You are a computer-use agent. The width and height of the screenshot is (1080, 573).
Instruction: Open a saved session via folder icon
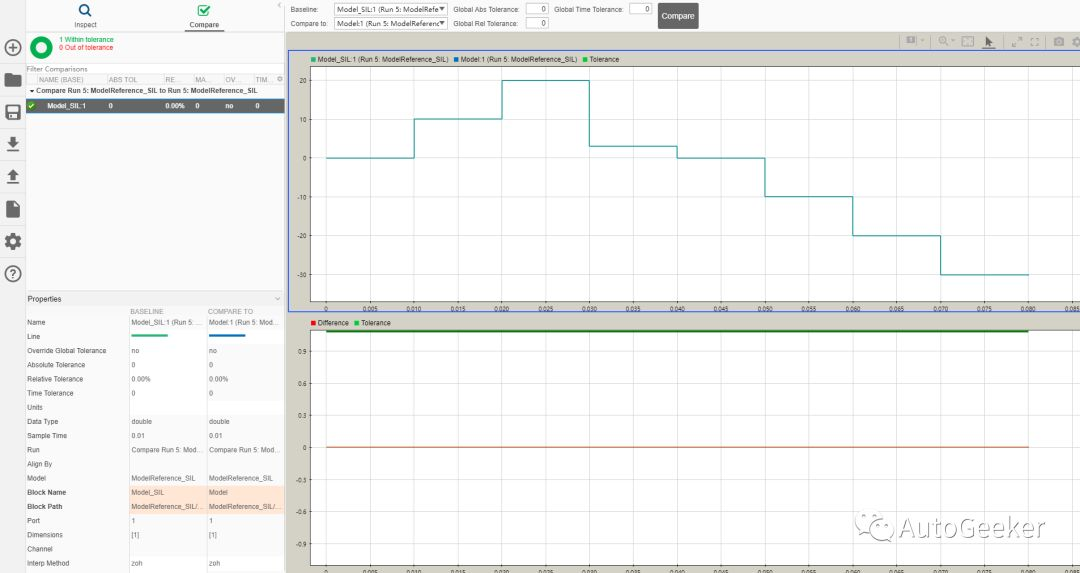click(x=12, y=80)
